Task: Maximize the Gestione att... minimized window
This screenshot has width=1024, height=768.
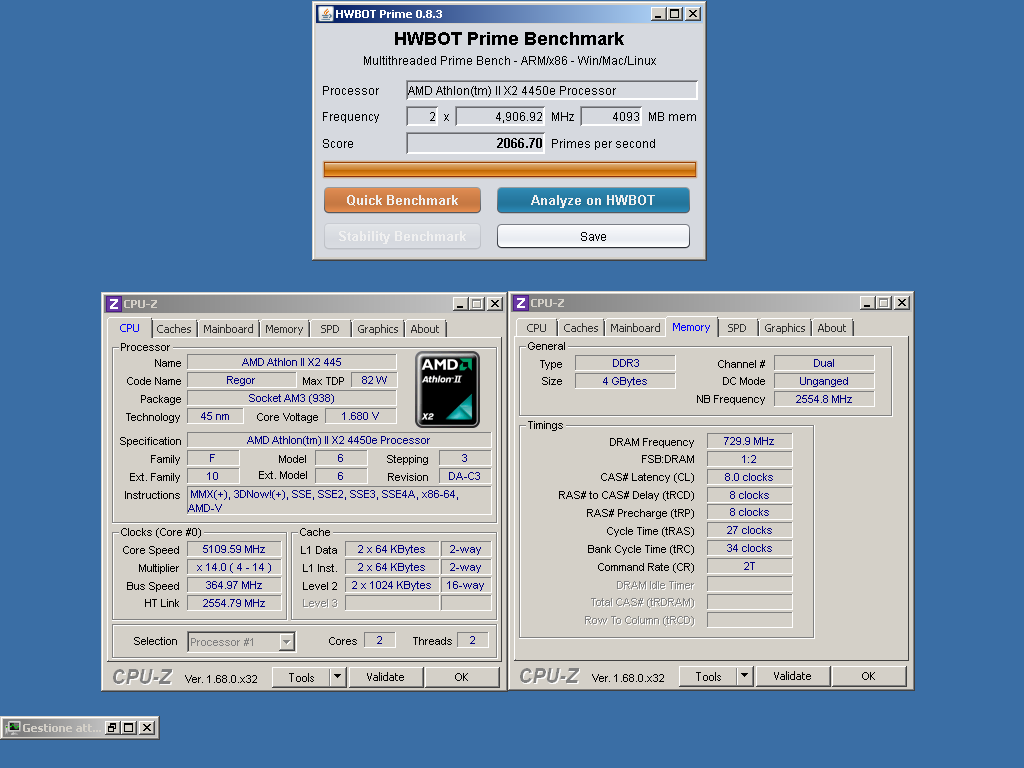Action: coord(129,728)
